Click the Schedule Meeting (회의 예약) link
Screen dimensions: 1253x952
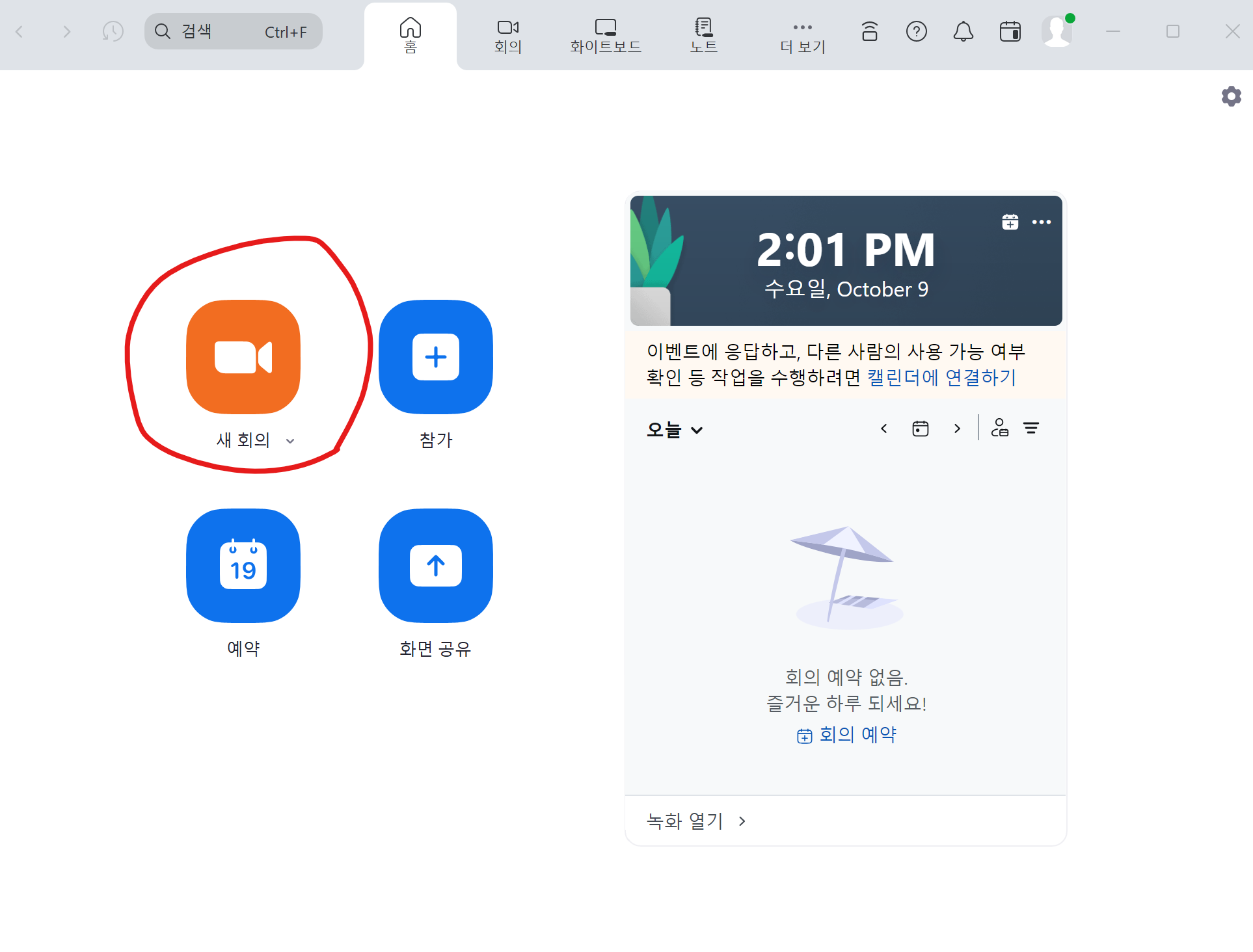[x=847, y=735]
